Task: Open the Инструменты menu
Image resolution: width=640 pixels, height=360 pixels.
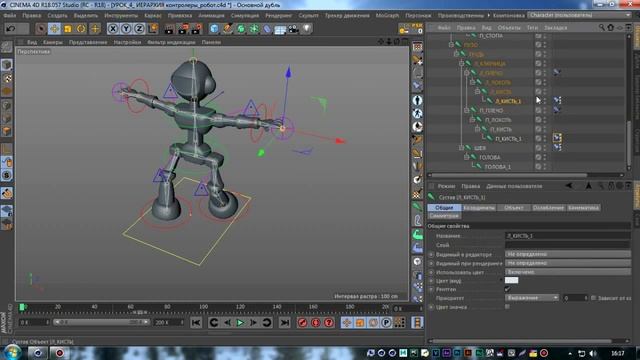Action: click(121, 16)
